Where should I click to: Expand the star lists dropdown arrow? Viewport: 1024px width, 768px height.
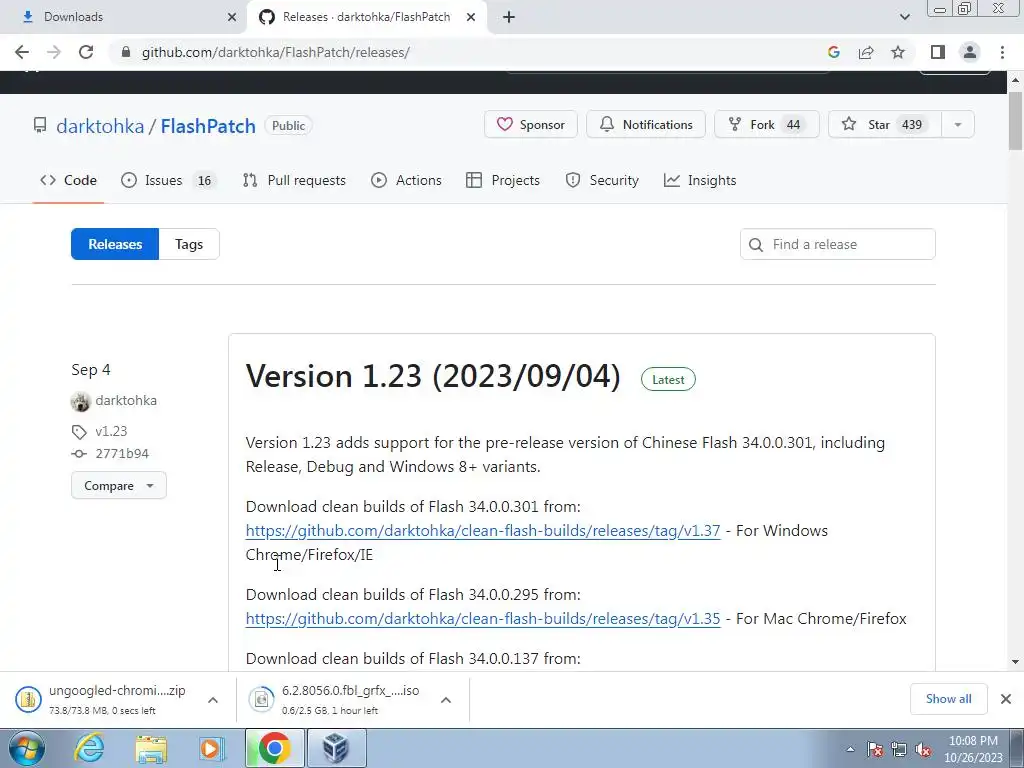click(958, 124)
